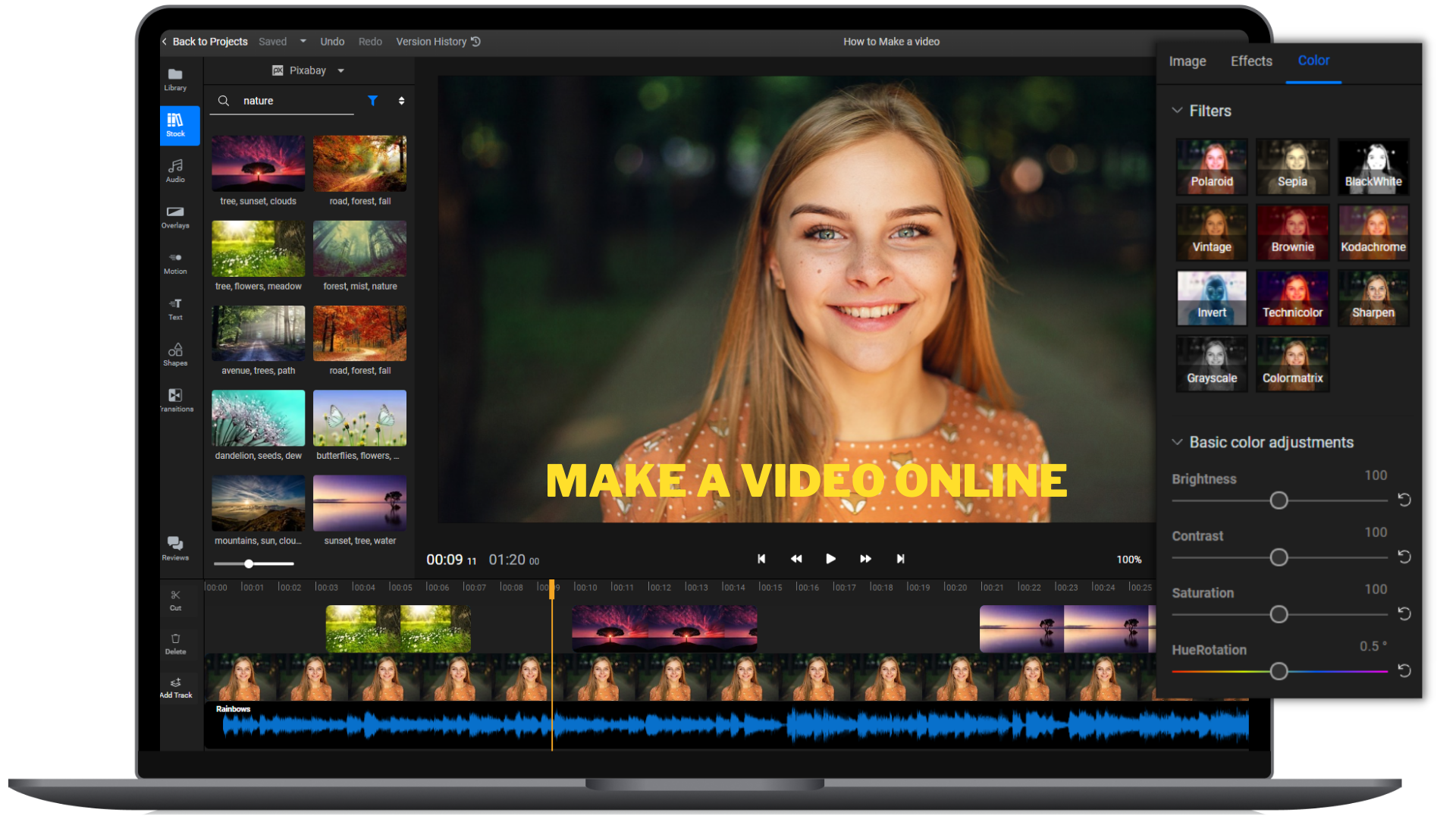Switch to the Effects tab
Viewport: 1456px width, 819px height.
tap(1251, 61)
